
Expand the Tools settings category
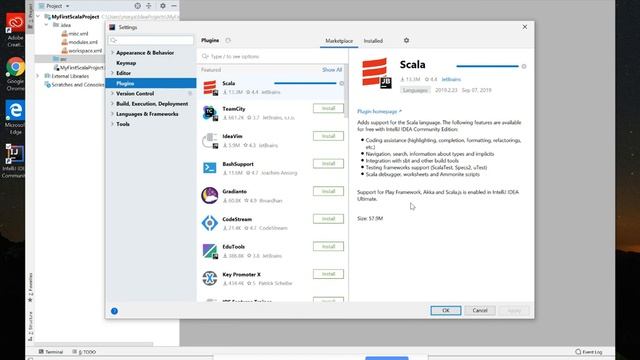pyautogui.click(x=113, y=124)
